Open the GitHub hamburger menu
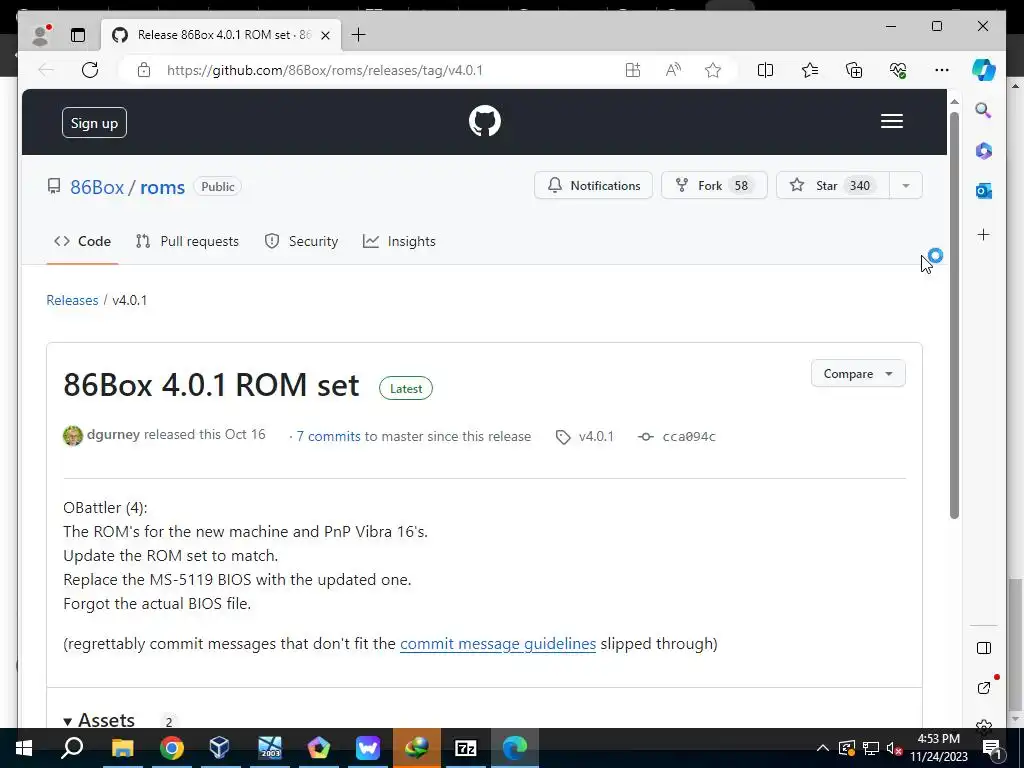The image size is (1024, 768). click(891, 121)
